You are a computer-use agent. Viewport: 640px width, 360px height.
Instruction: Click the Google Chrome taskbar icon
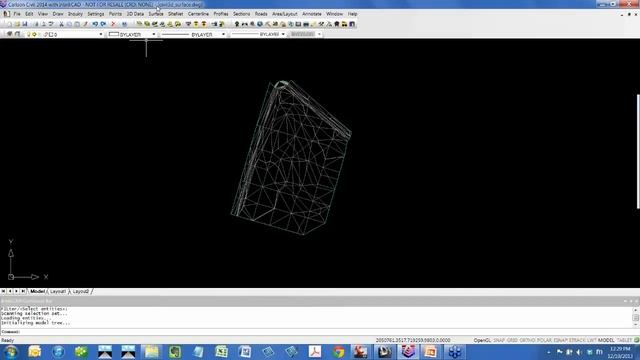338,351
